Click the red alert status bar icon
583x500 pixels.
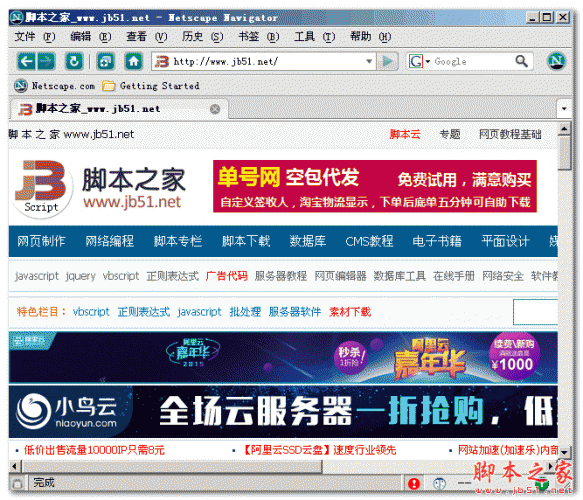[414, 484]
